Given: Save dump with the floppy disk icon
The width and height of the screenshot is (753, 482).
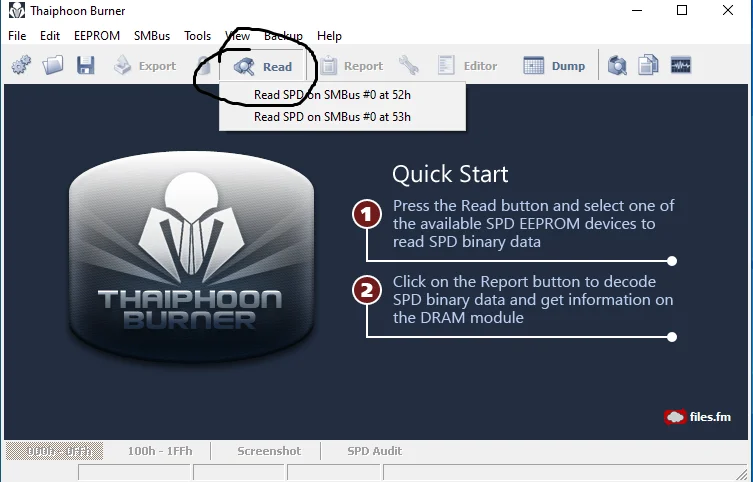Looking at the screenshot, I should click(85, 65).
